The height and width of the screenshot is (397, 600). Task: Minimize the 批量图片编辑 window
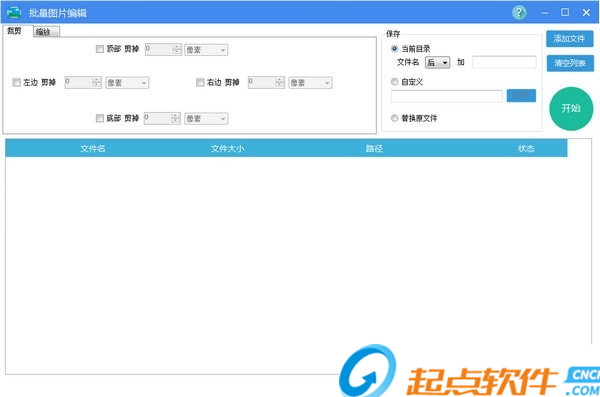point(545,13)
